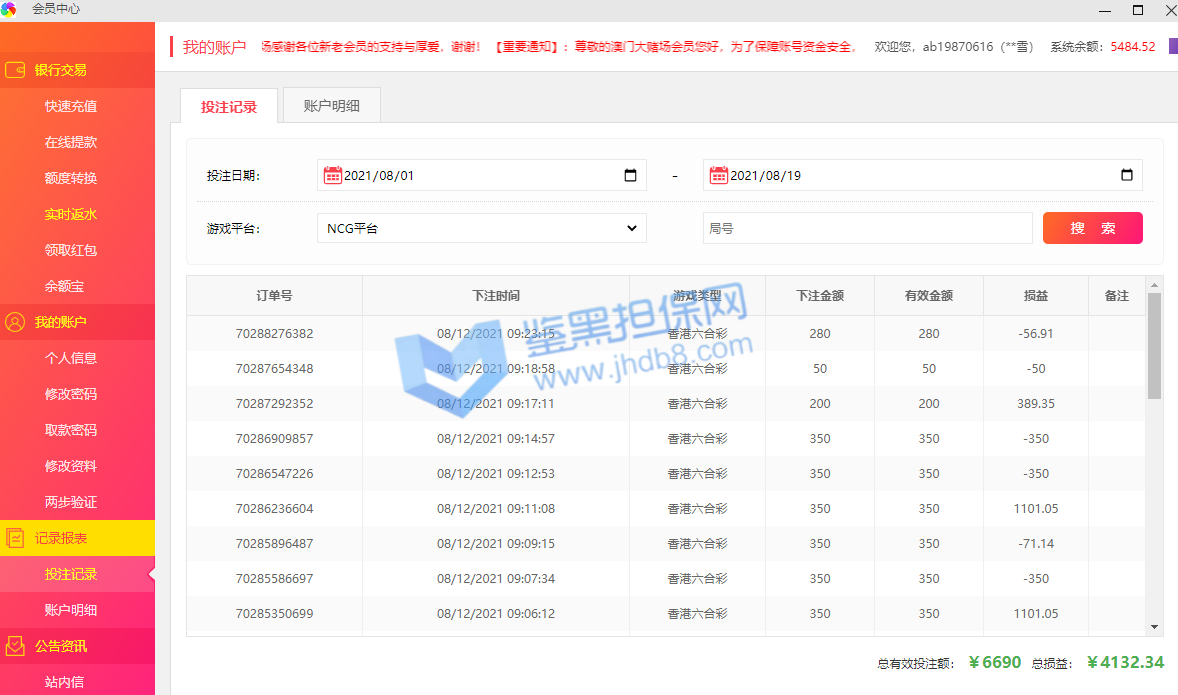
Task: Open the end date picker calendar button
Action: (1126, 175)
